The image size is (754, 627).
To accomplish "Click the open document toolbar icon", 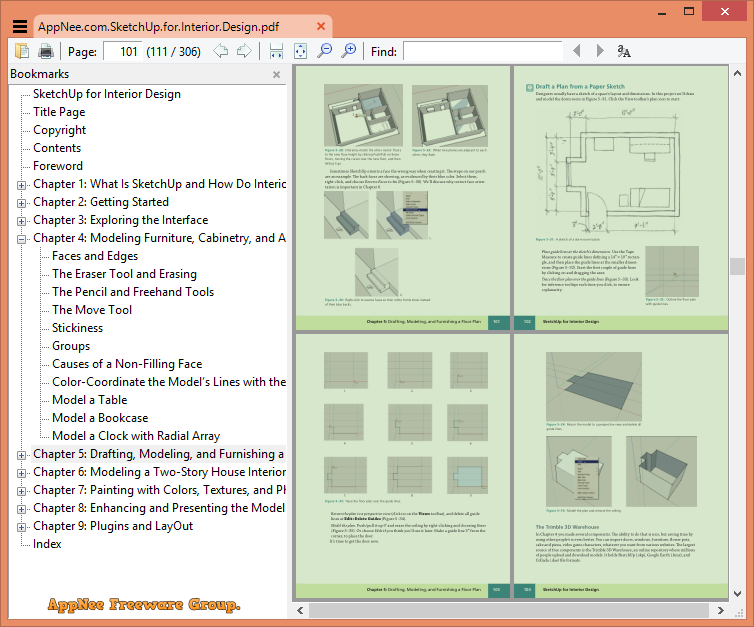I will click(x=22, y=51).
